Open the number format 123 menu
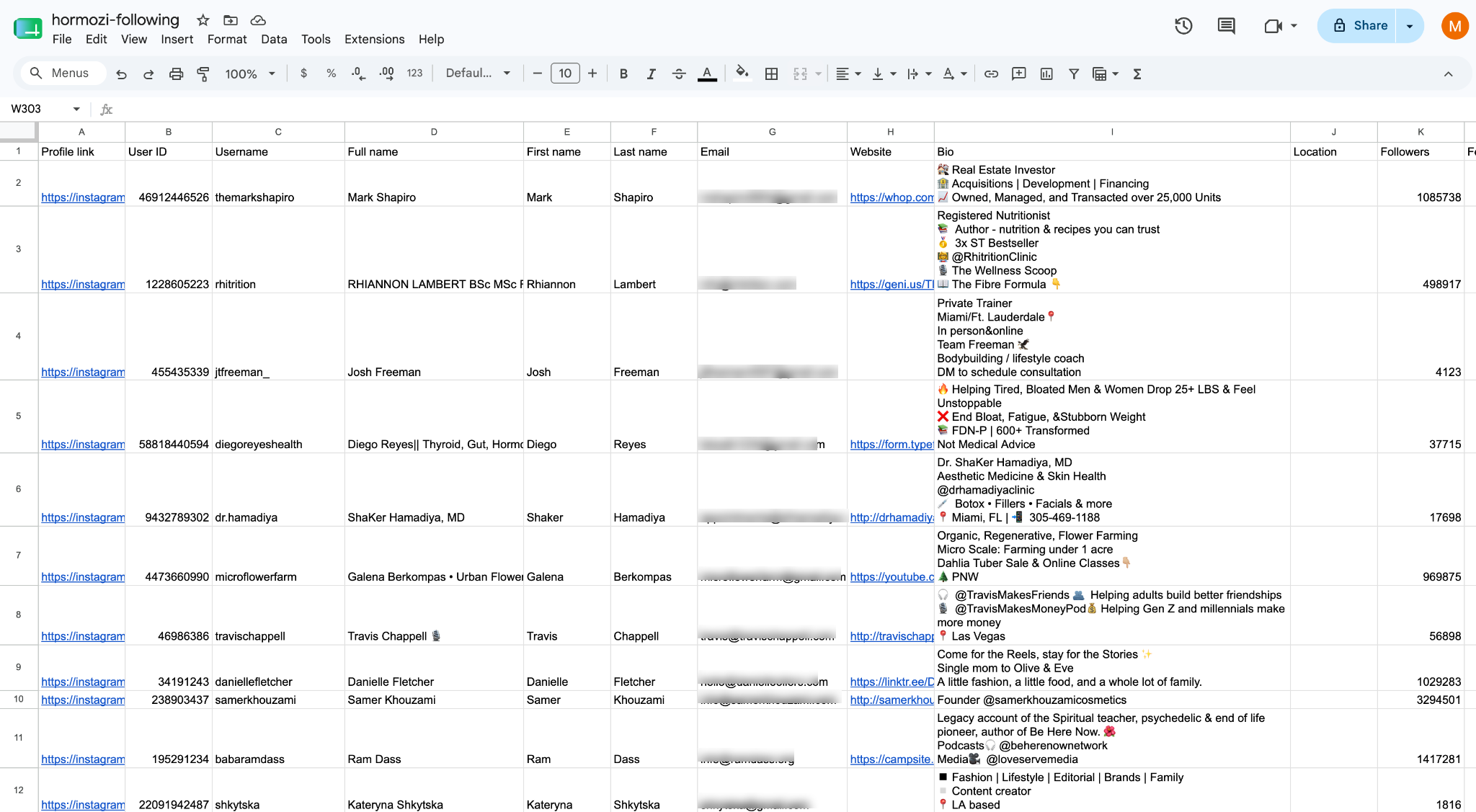Viewport: 1476px width, 812px height. (414, 73)
